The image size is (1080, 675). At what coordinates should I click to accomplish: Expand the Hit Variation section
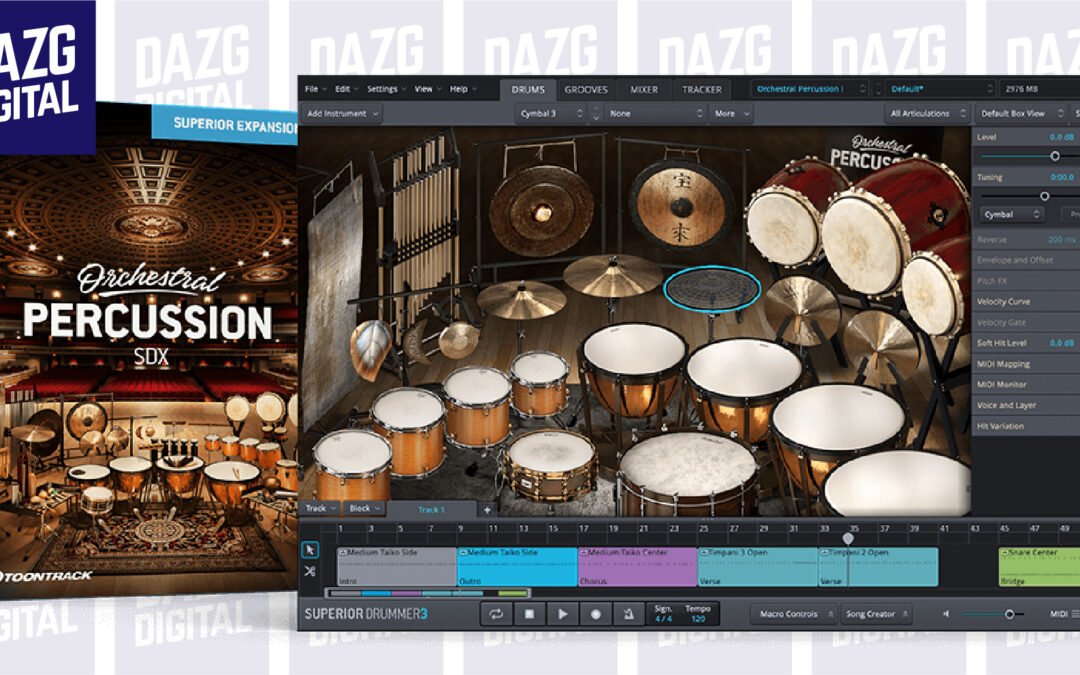pyautogui.click(x=1026, y=426)
